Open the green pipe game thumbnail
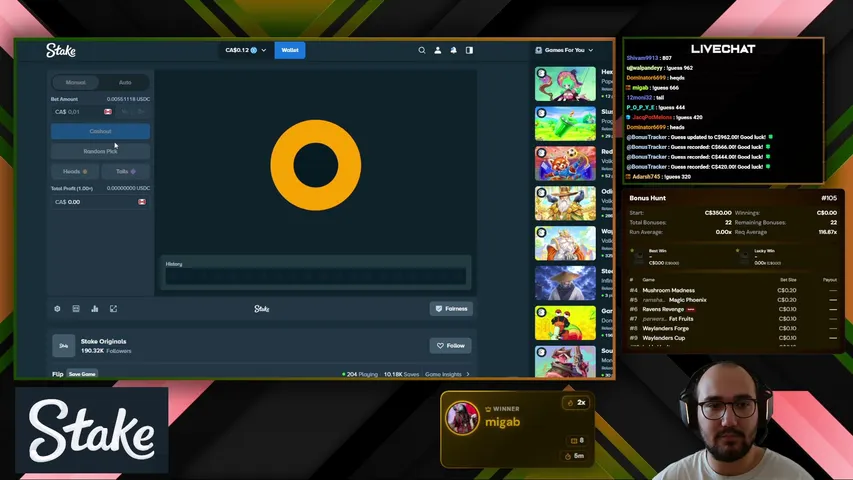The height and width of the screenshot is (480, 853). 565,124
